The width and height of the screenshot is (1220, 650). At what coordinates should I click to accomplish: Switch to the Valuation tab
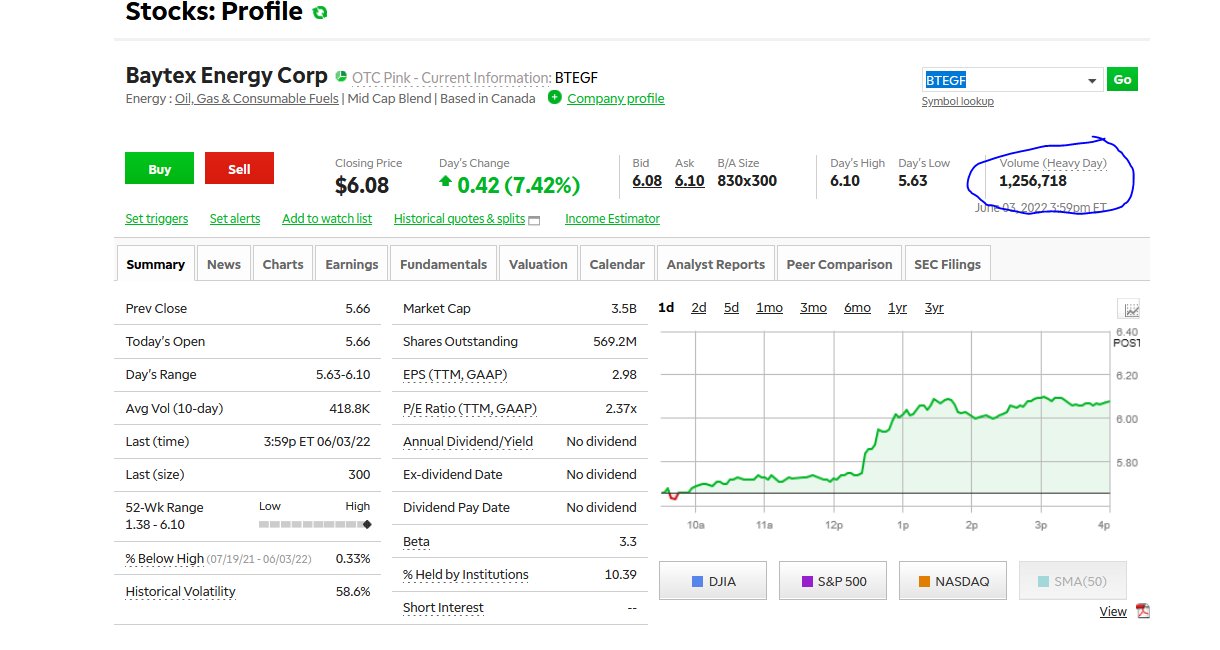538,264
